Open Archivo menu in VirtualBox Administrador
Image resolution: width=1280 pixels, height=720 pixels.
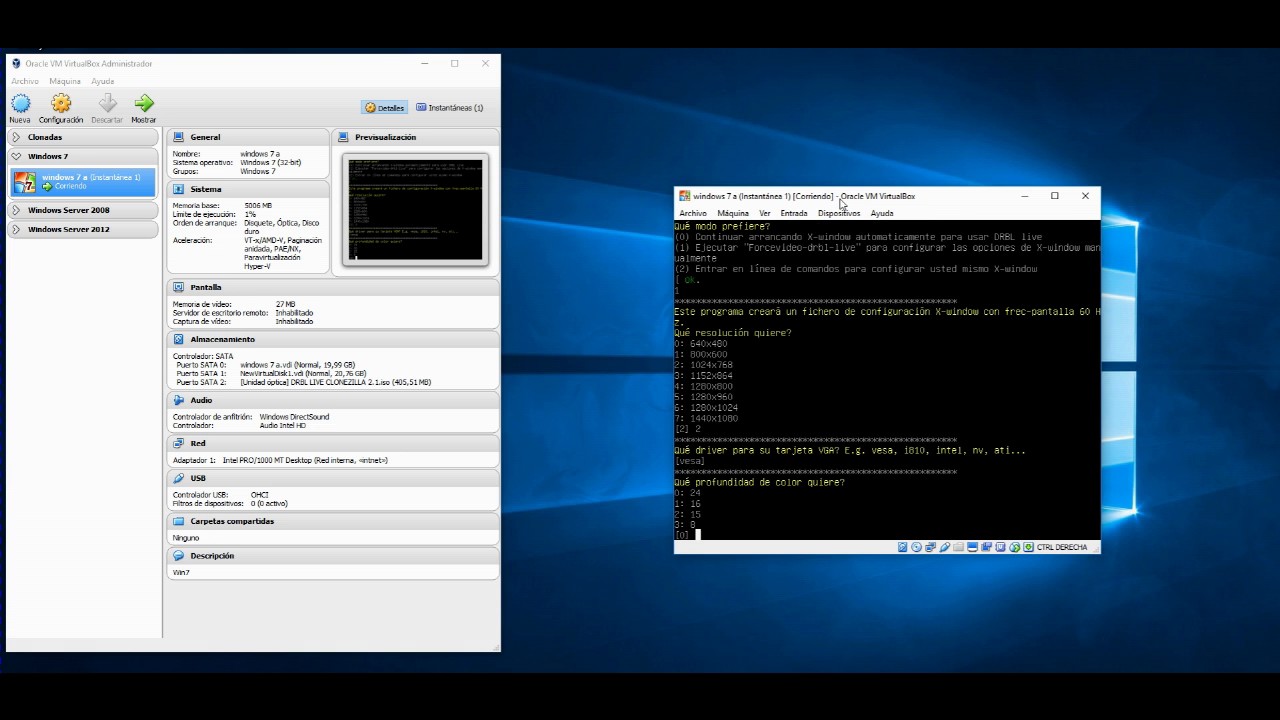[x=25, y=81]
